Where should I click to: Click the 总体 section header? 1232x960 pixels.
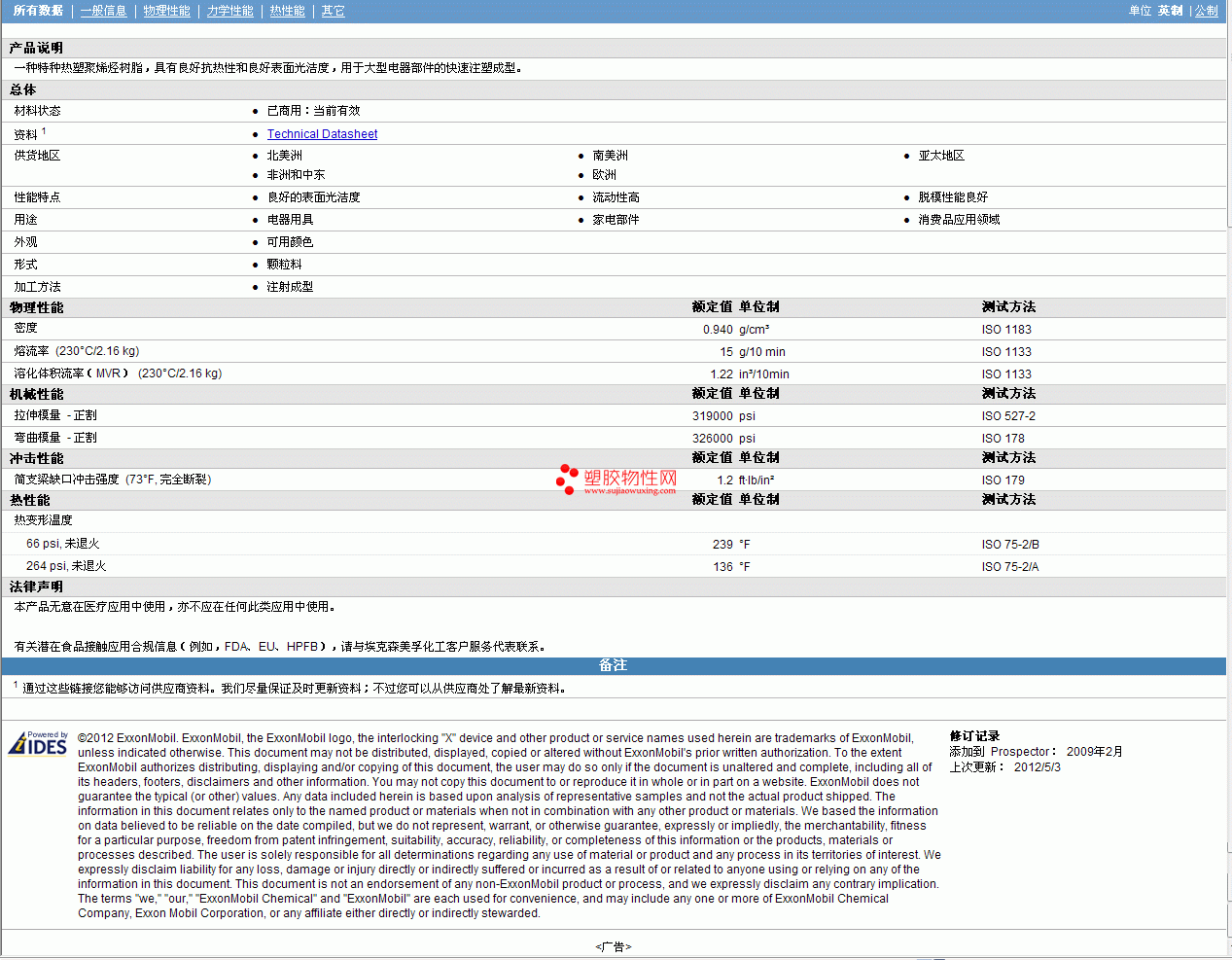(22, 89)
